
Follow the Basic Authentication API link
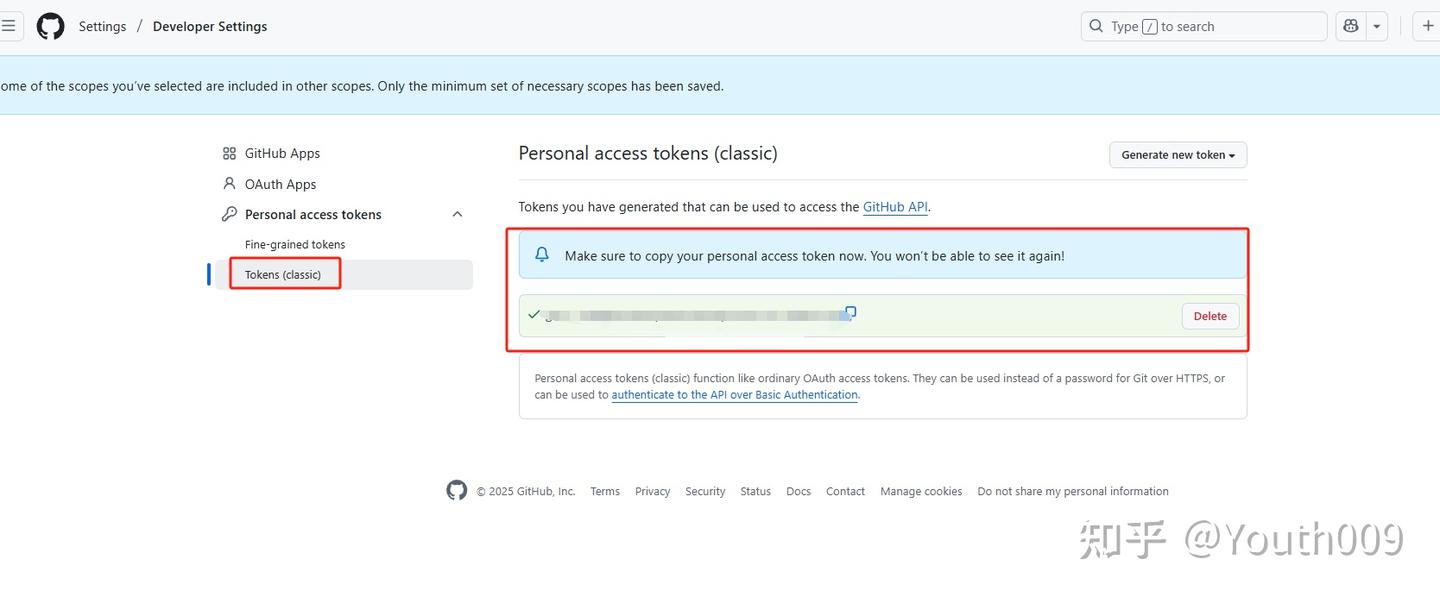tap(735, 395)
